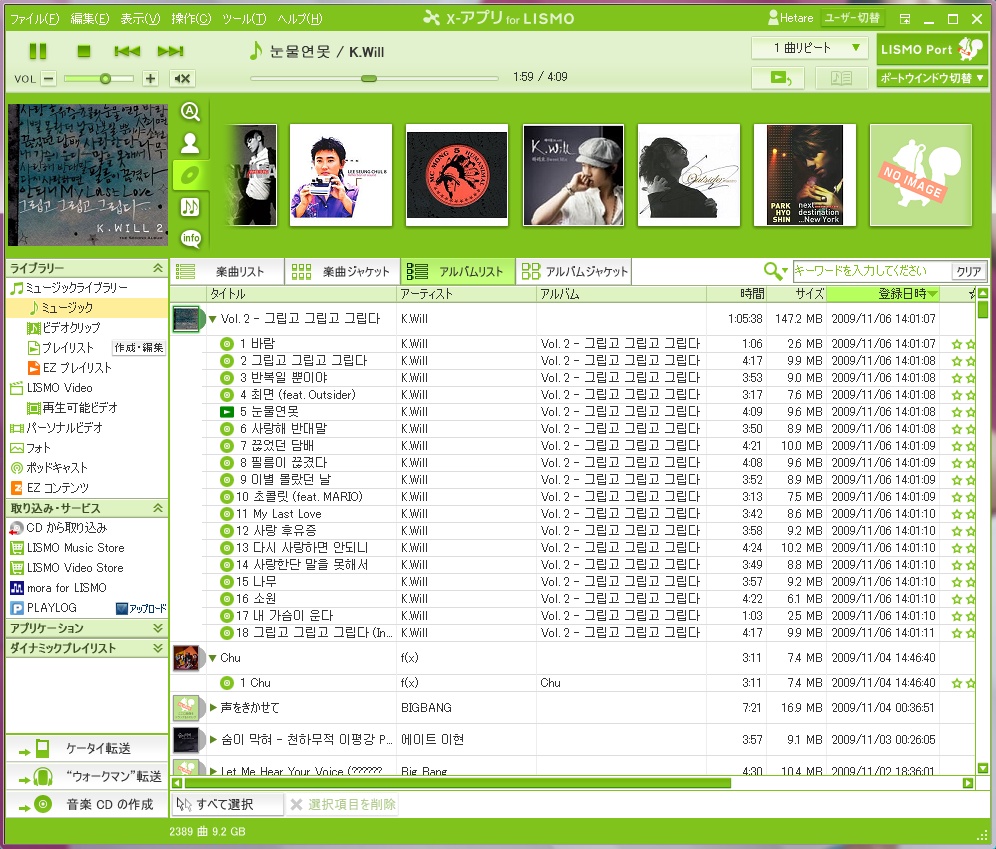The height and width of the screenshot is (849, 996).
Task: Skip to next track
Action: [x=170, y=51]
